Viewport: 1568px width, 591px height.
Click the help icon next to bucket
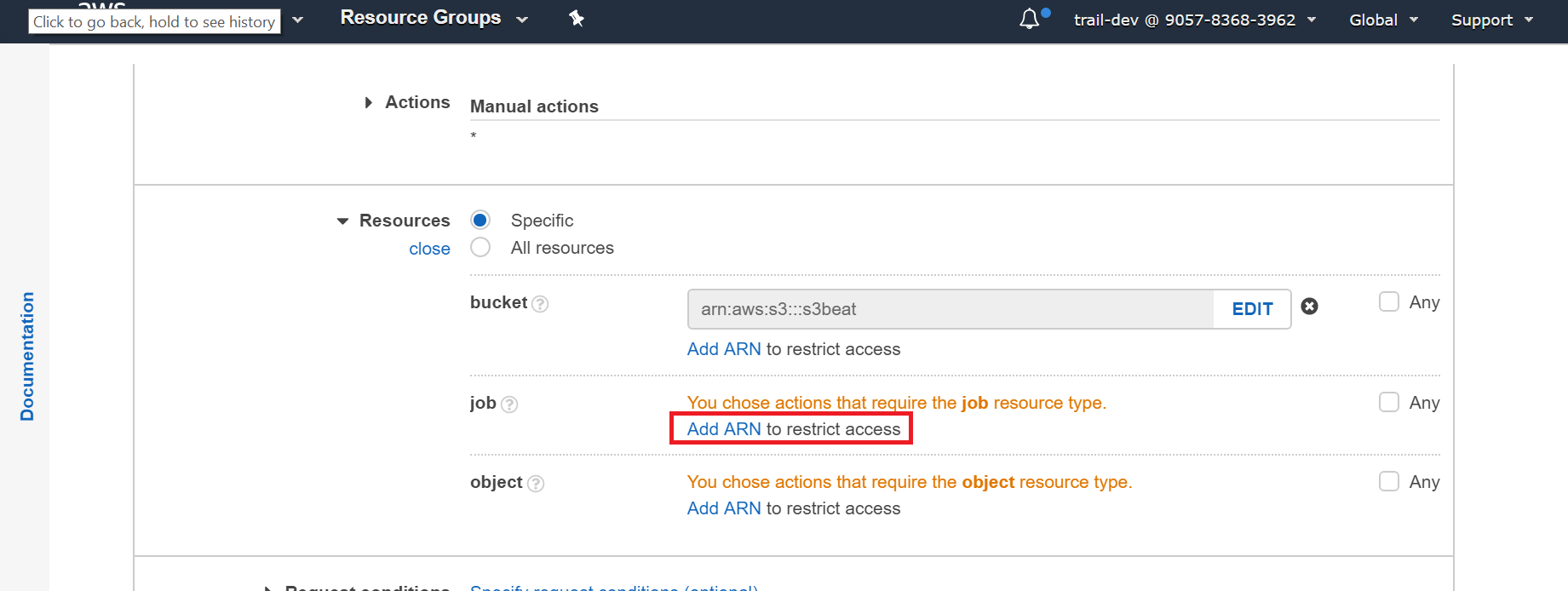pyautogui.click(x=540, y=304)
